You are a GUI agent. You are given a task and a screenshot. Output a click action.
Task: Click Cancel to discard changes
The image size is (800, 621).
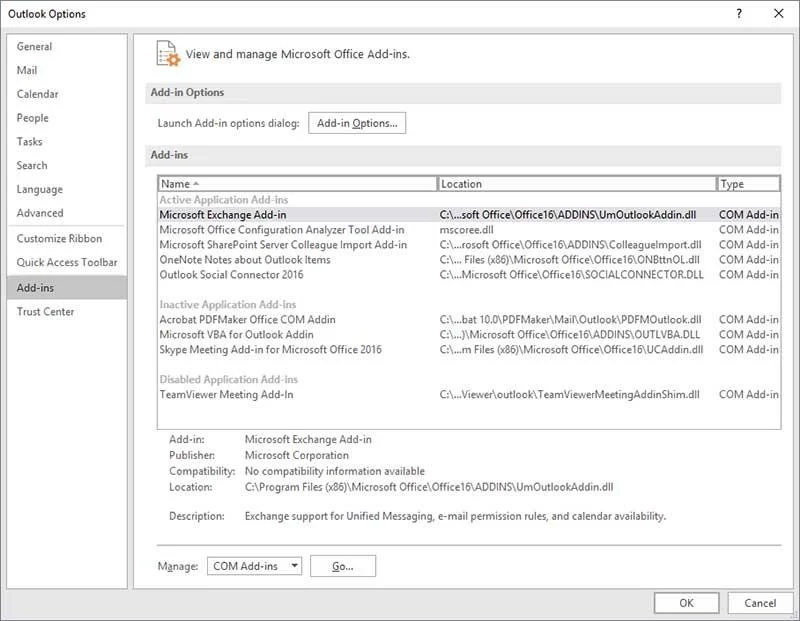point(760,603)
